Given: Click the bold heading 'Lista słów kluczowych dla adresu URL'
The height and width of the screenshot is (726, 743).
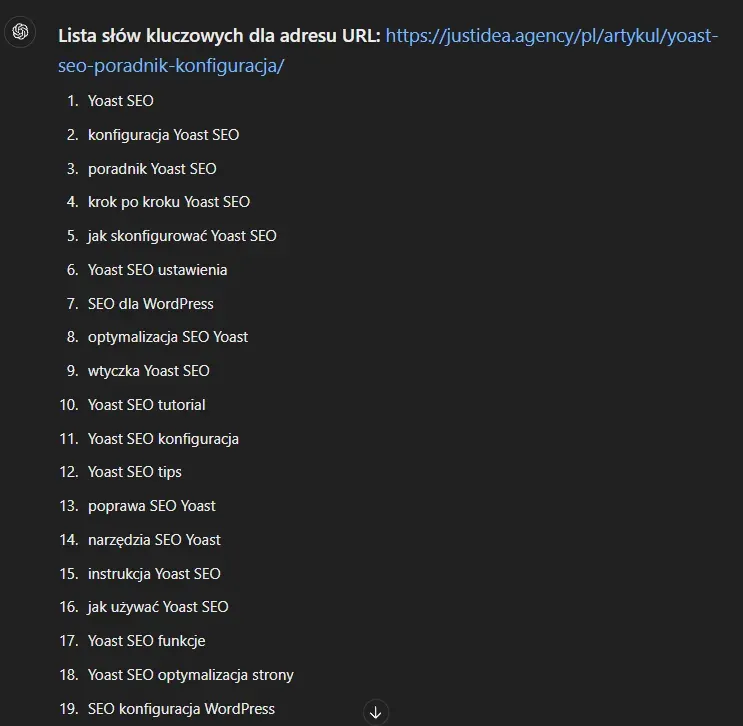Looking at the screenshot, I should [x=219, y=36].
